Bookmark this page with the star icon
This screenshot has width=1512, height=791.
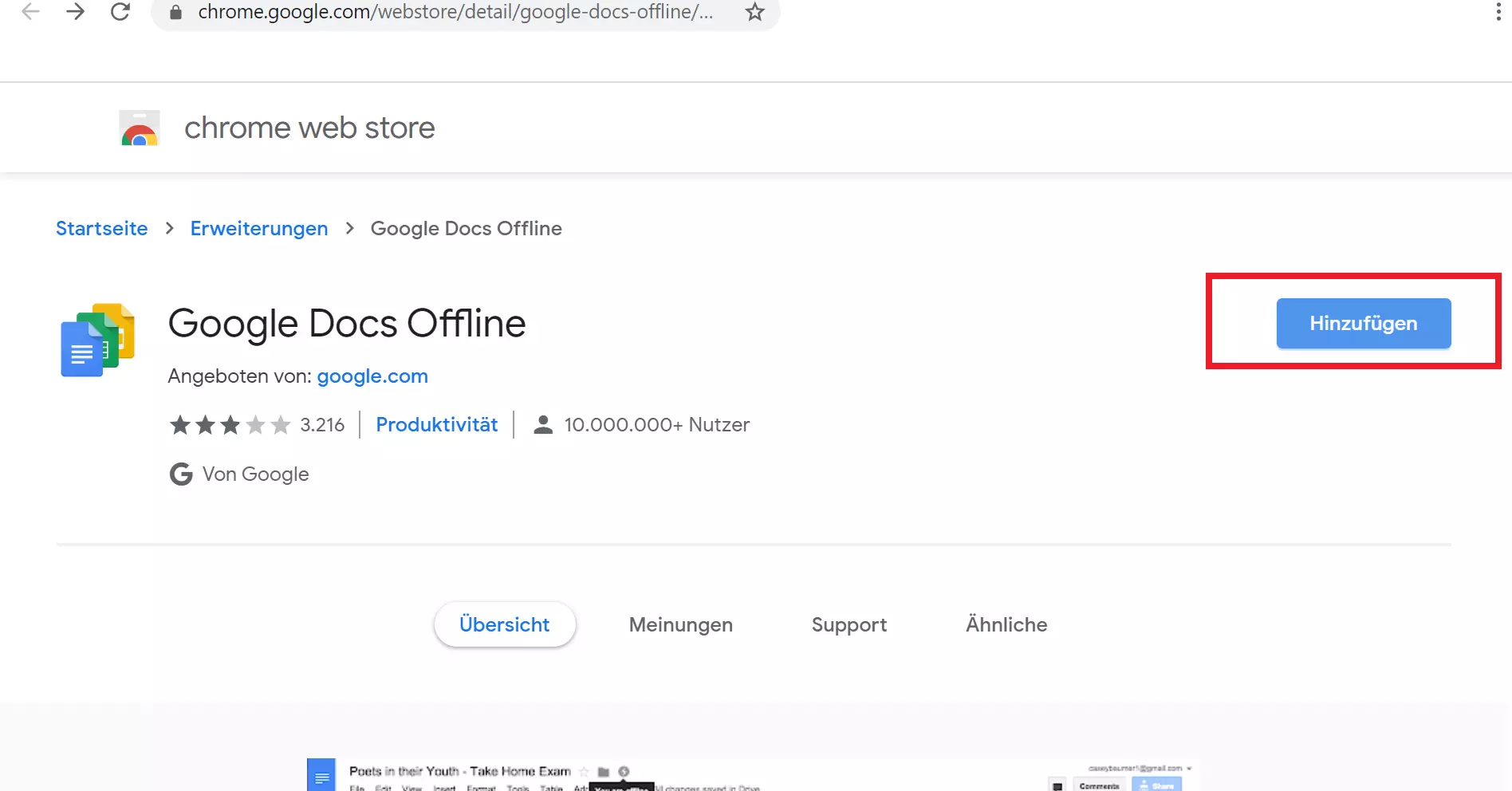754,12
